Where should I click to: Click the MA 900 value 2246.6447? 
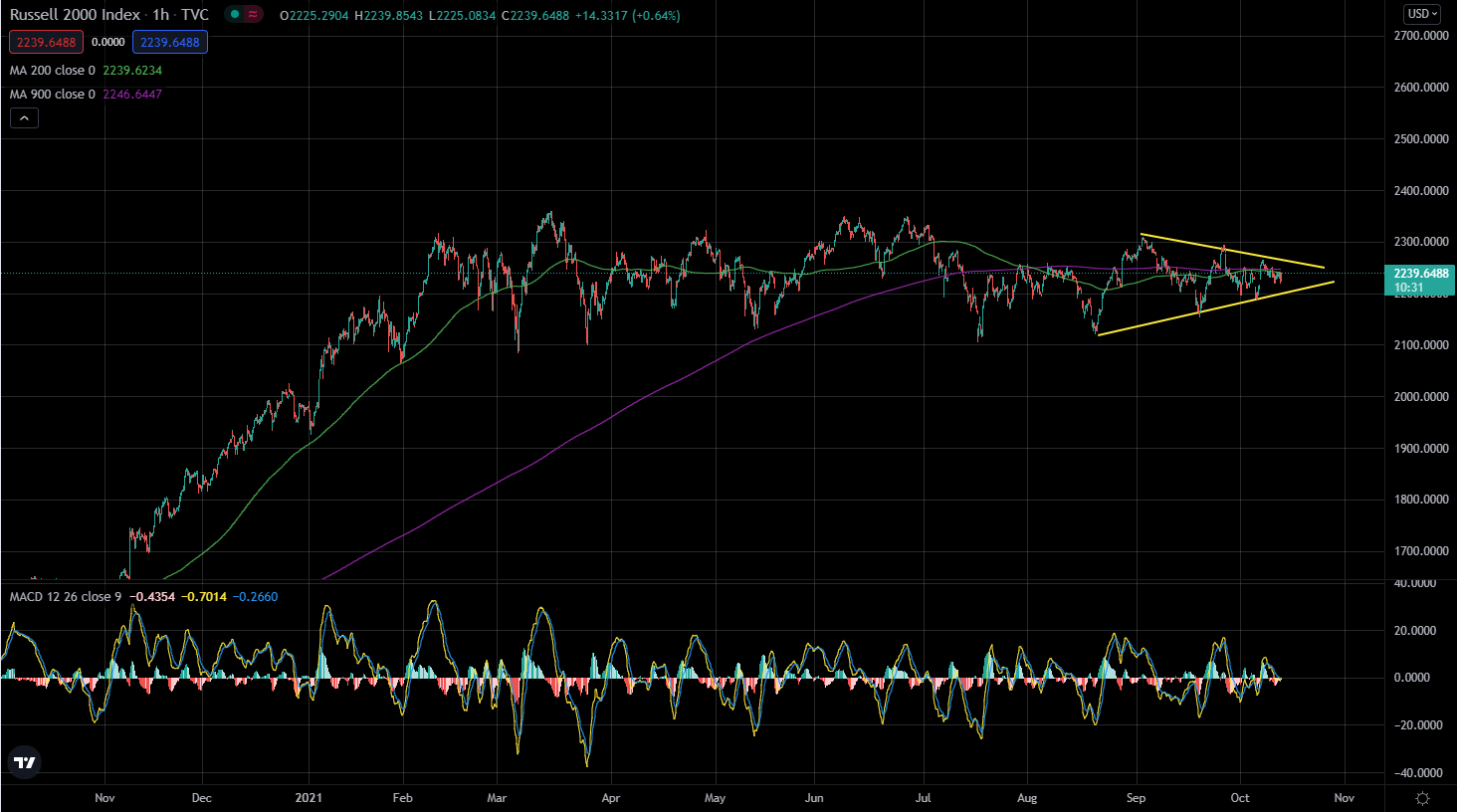click(x=132, y=95)
